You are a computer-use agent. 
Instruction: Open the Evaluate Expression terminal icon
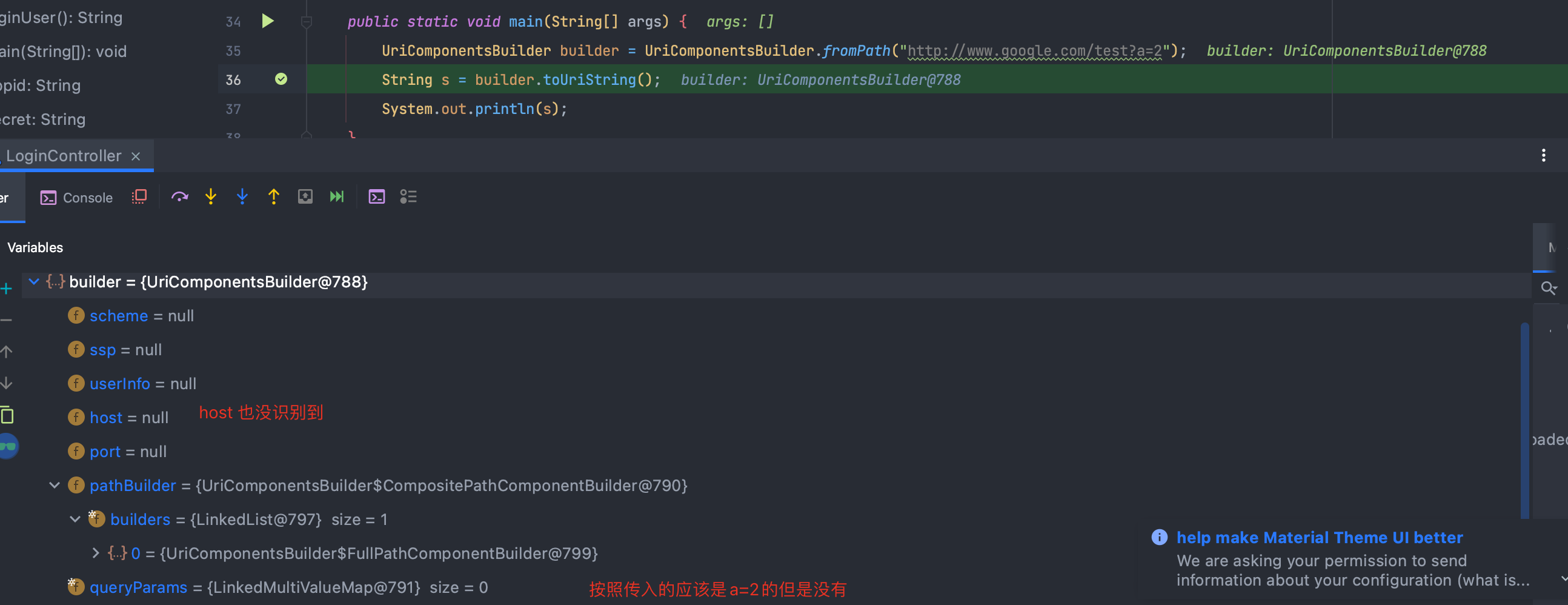[x=377, y=196]
